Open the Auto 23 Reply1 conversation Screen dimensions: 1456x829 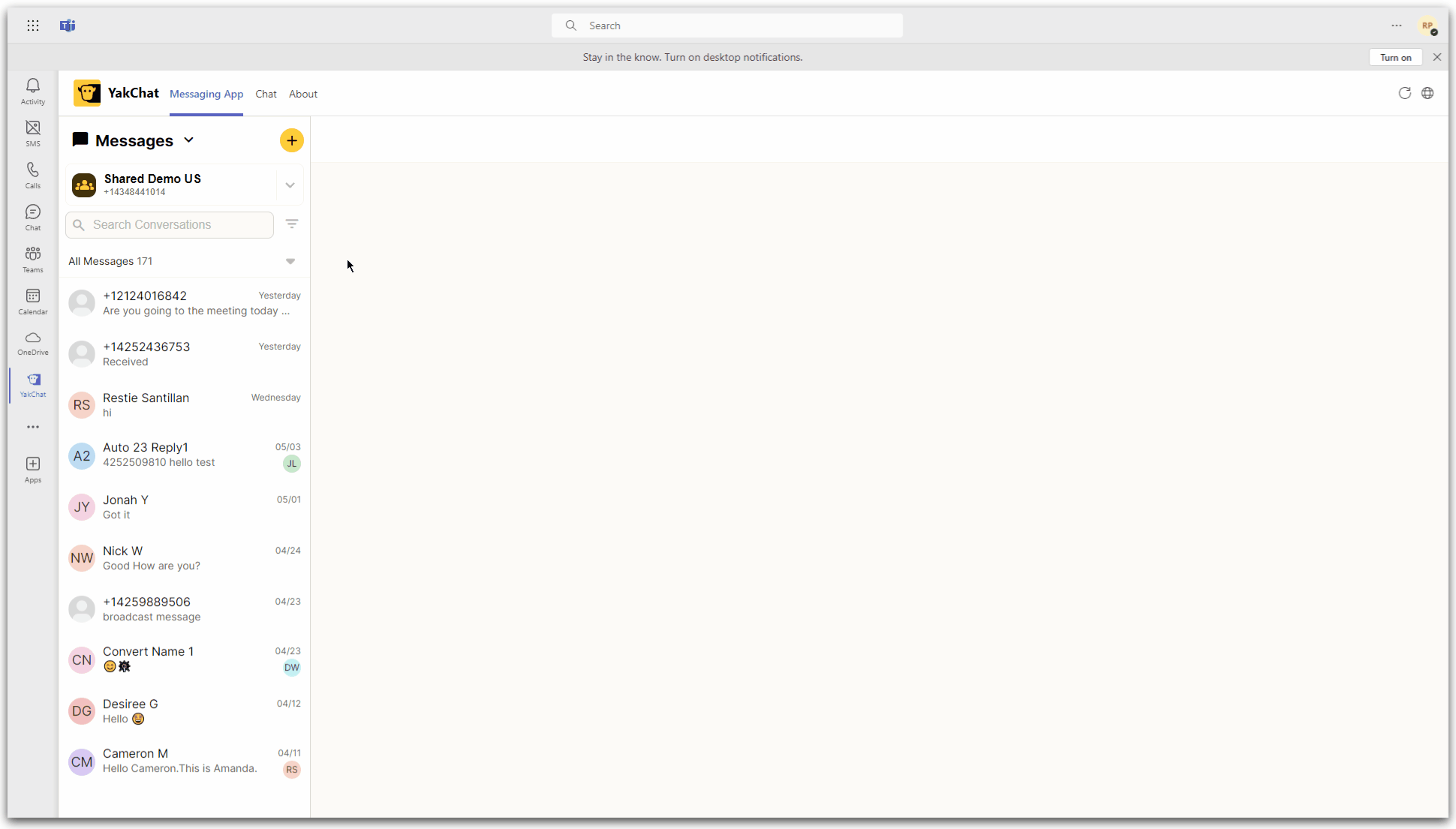[x=185, y=456]
